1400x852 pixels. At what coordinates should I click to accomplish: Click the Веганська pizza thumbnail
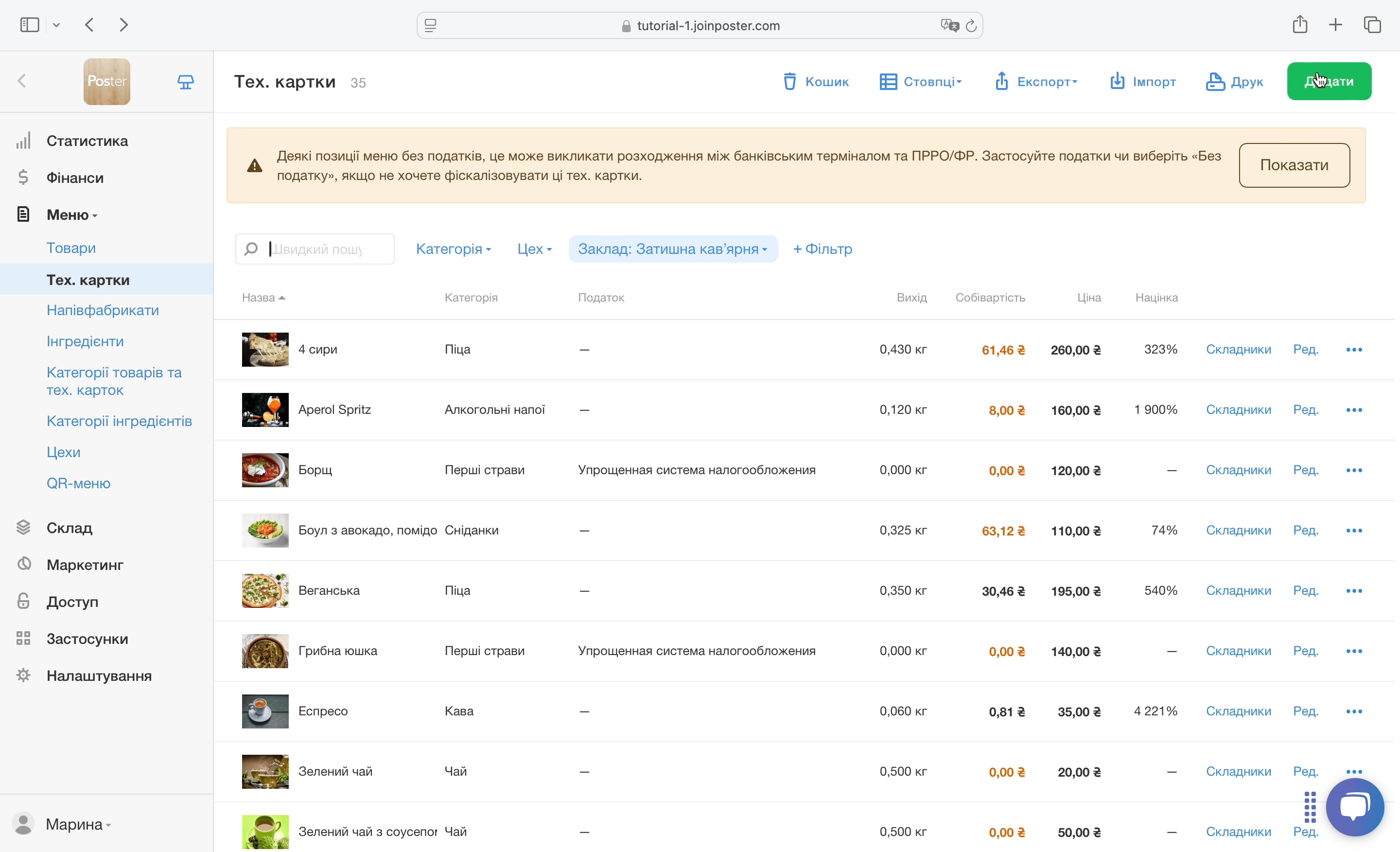click(x=265, y=590)
